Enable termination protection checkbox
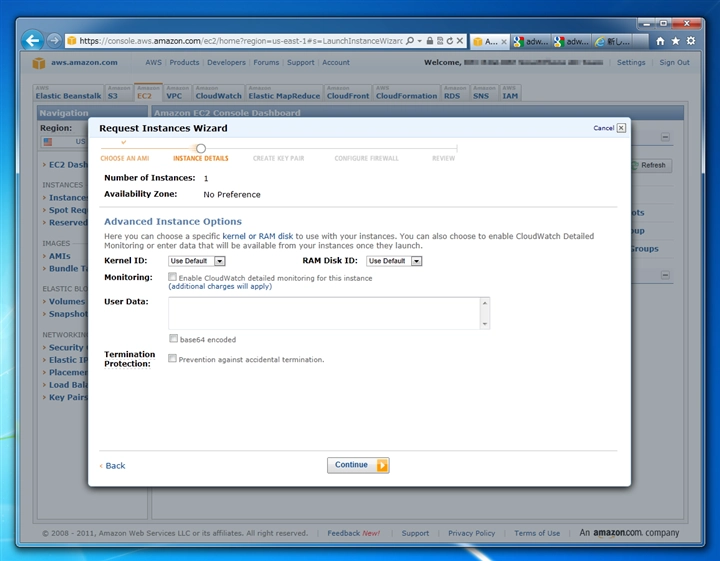 pyautogui.click(x=172, y=358)
